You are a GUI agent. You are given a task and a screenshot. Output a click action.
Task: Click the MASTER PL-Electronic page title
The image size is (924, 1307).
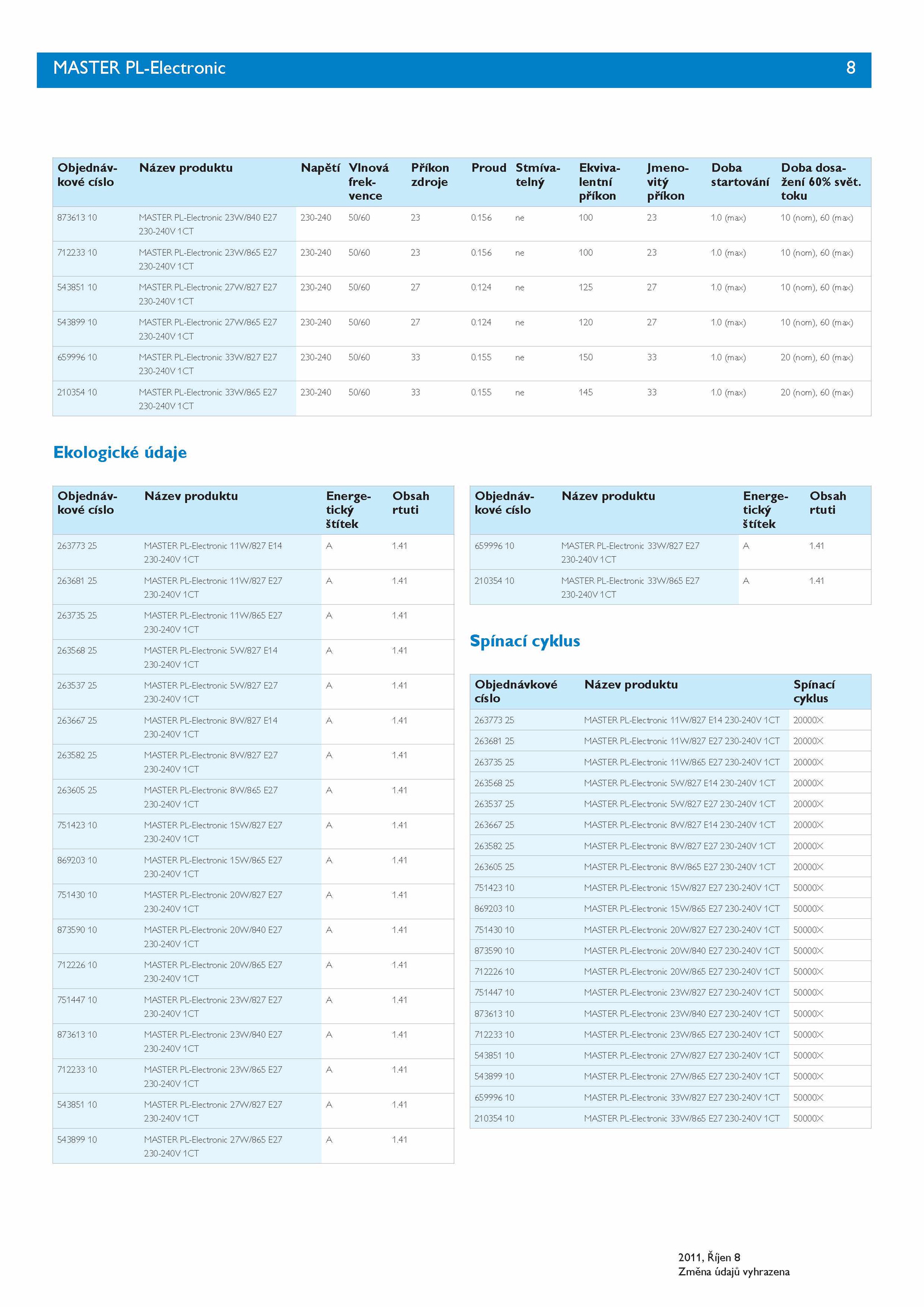tap(139, 68)
